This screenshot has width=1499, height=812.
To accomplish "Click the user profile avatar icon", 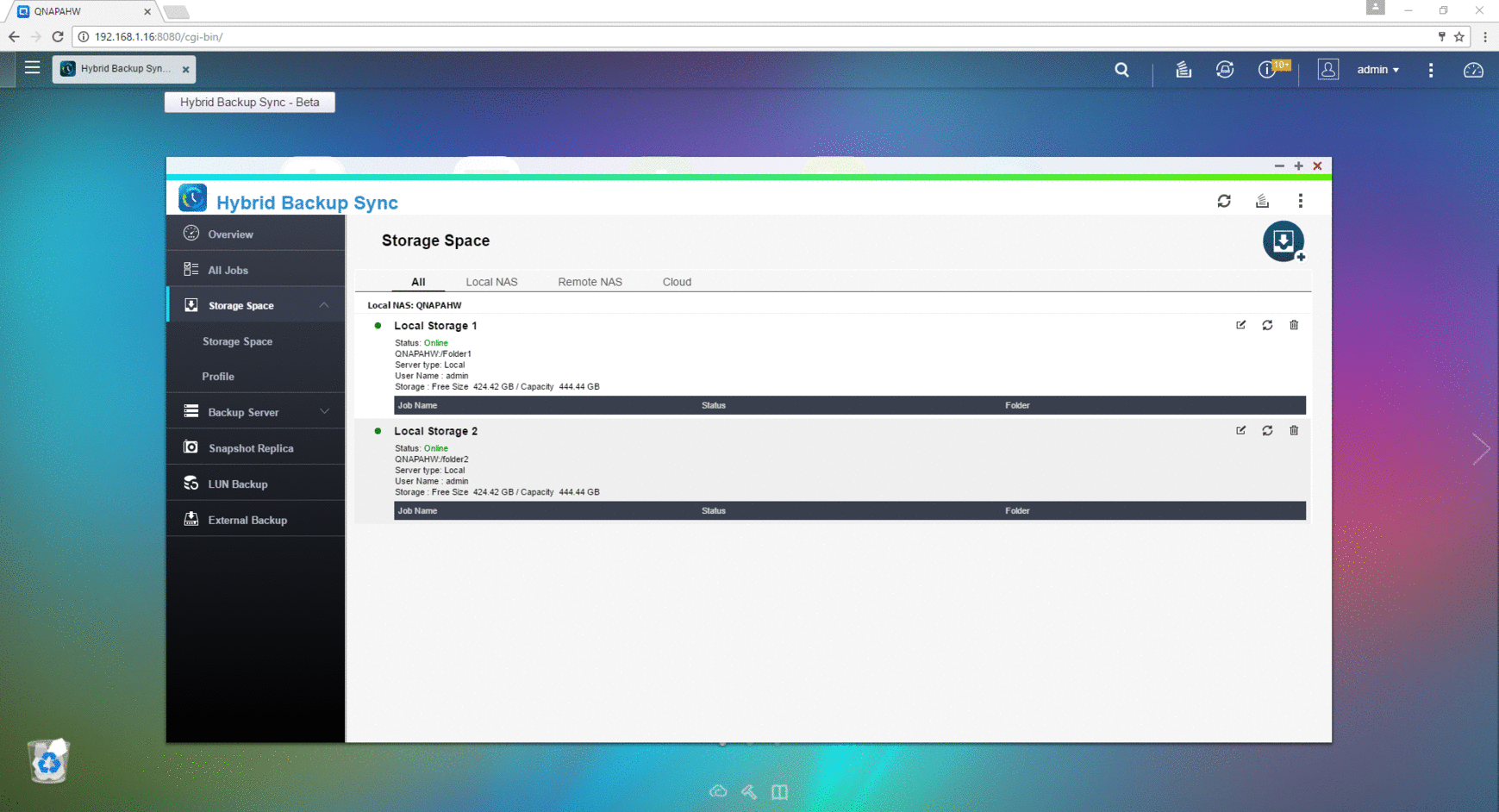I will point(1327,70).
